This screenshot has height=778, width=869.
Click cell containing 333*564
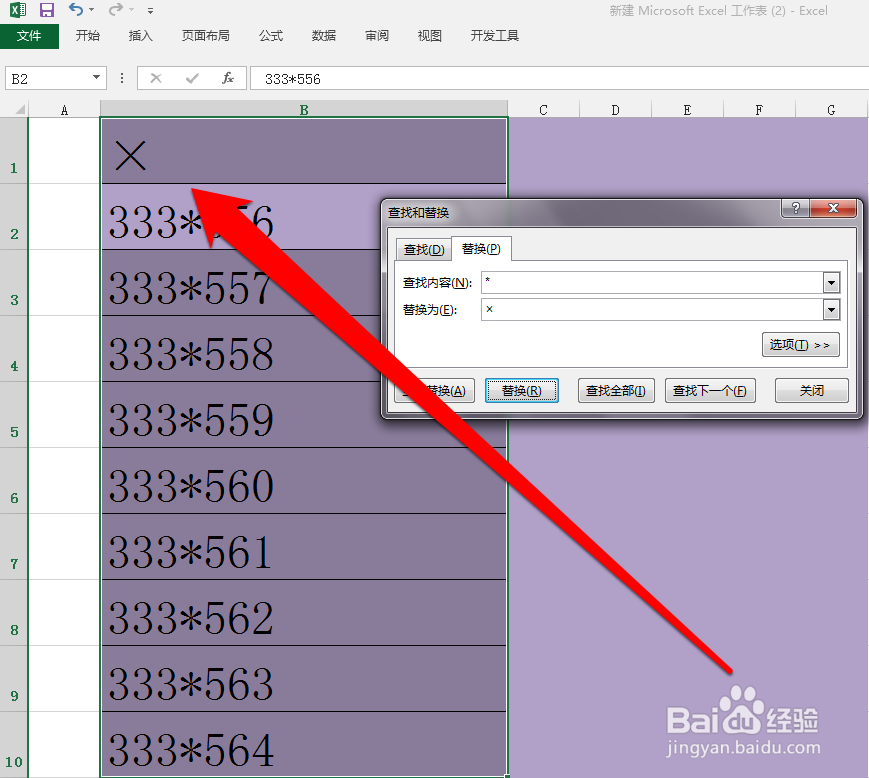(x=304, y=744)
